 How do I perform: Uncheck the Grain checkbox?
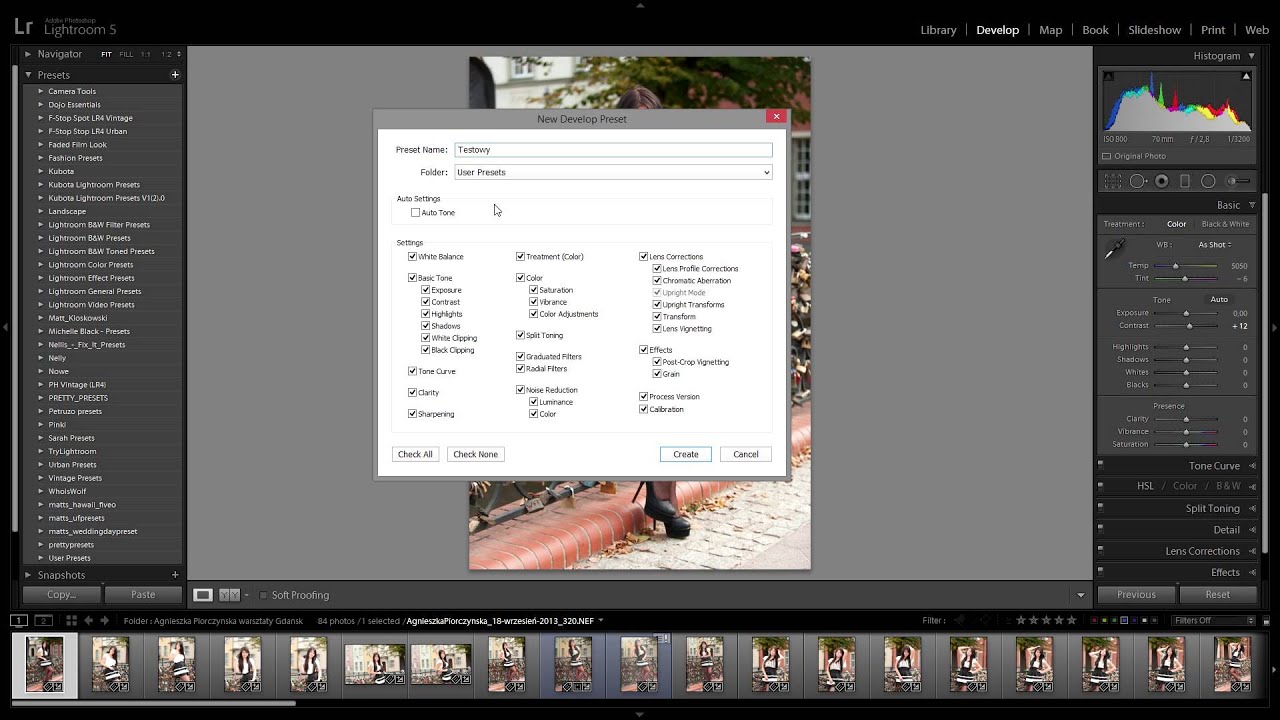tap(657, 374)
